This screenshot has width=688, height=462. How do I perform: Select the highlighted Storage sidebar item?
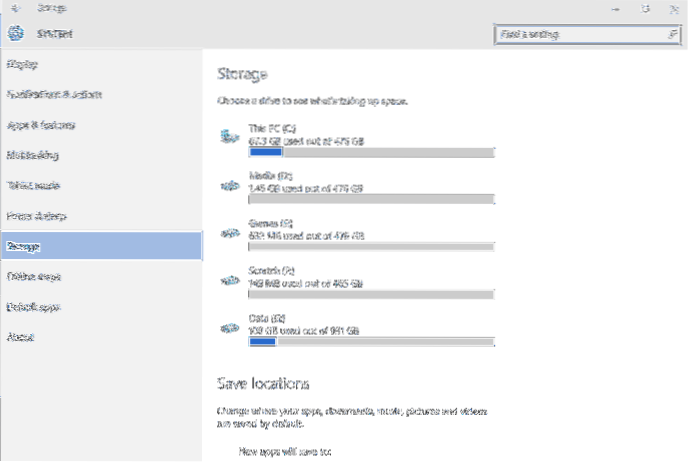tap(101, 246)
